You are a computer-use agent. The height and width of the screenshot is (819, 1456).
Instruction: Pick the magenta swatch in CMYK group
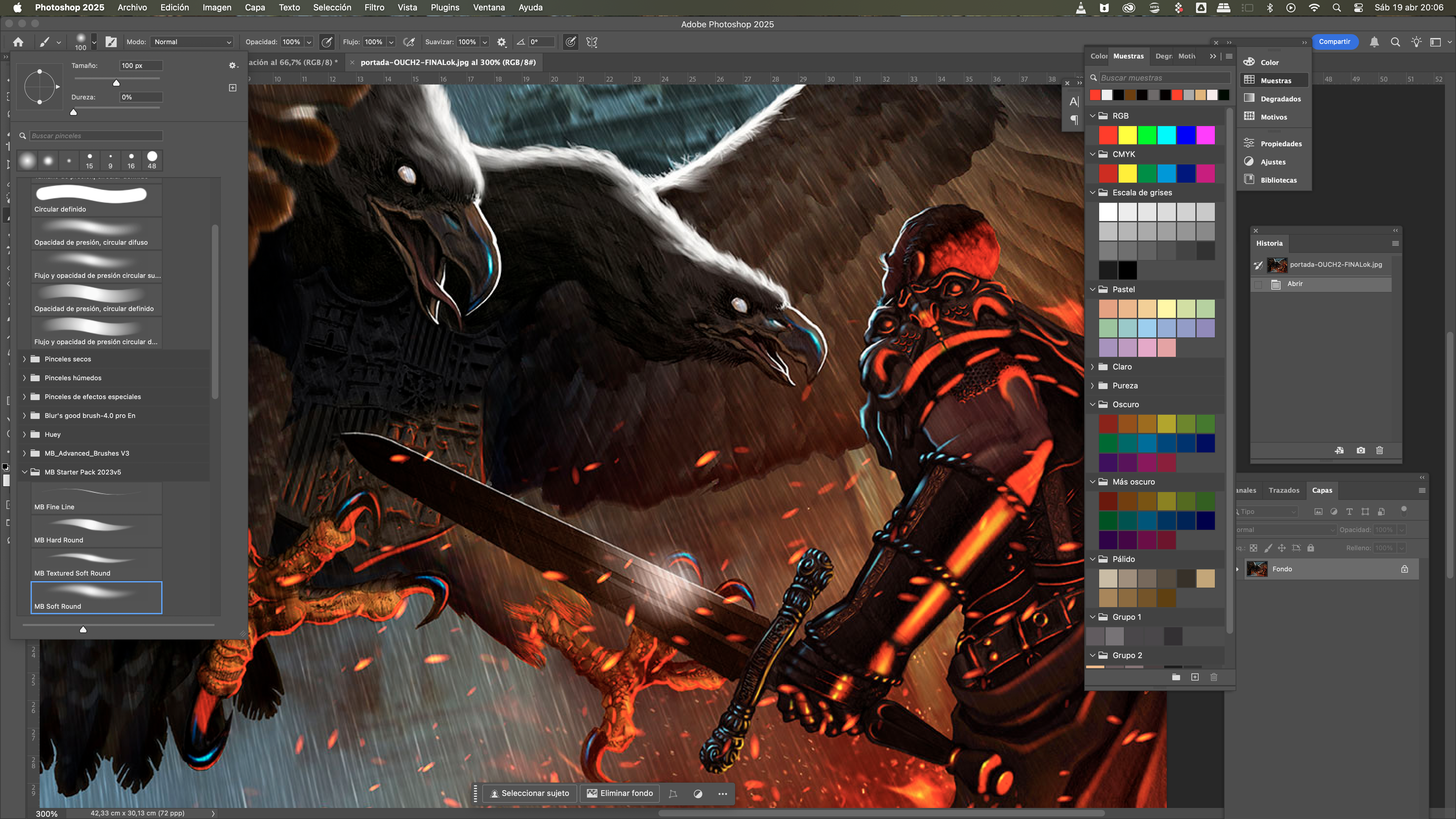tap(1205, 174)
